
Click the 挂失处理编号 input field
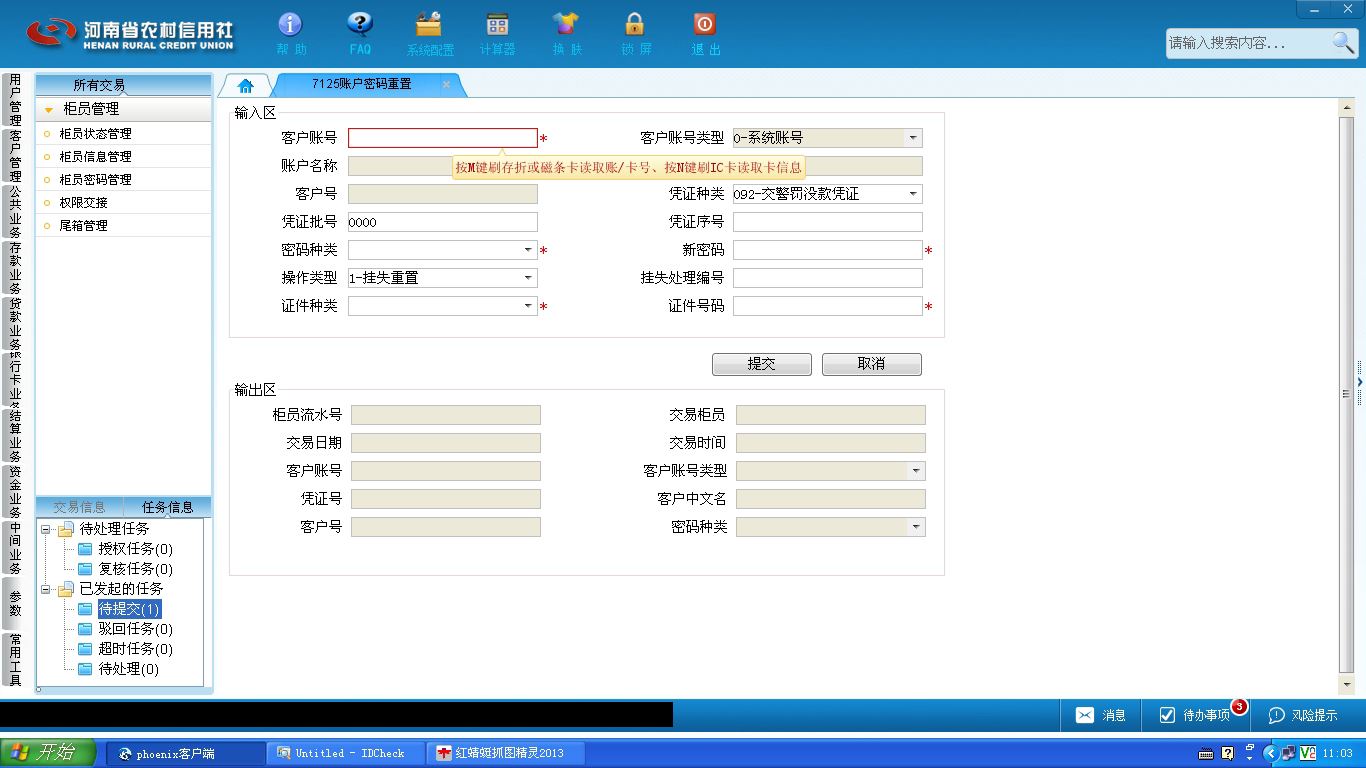(x=828, y=278)
